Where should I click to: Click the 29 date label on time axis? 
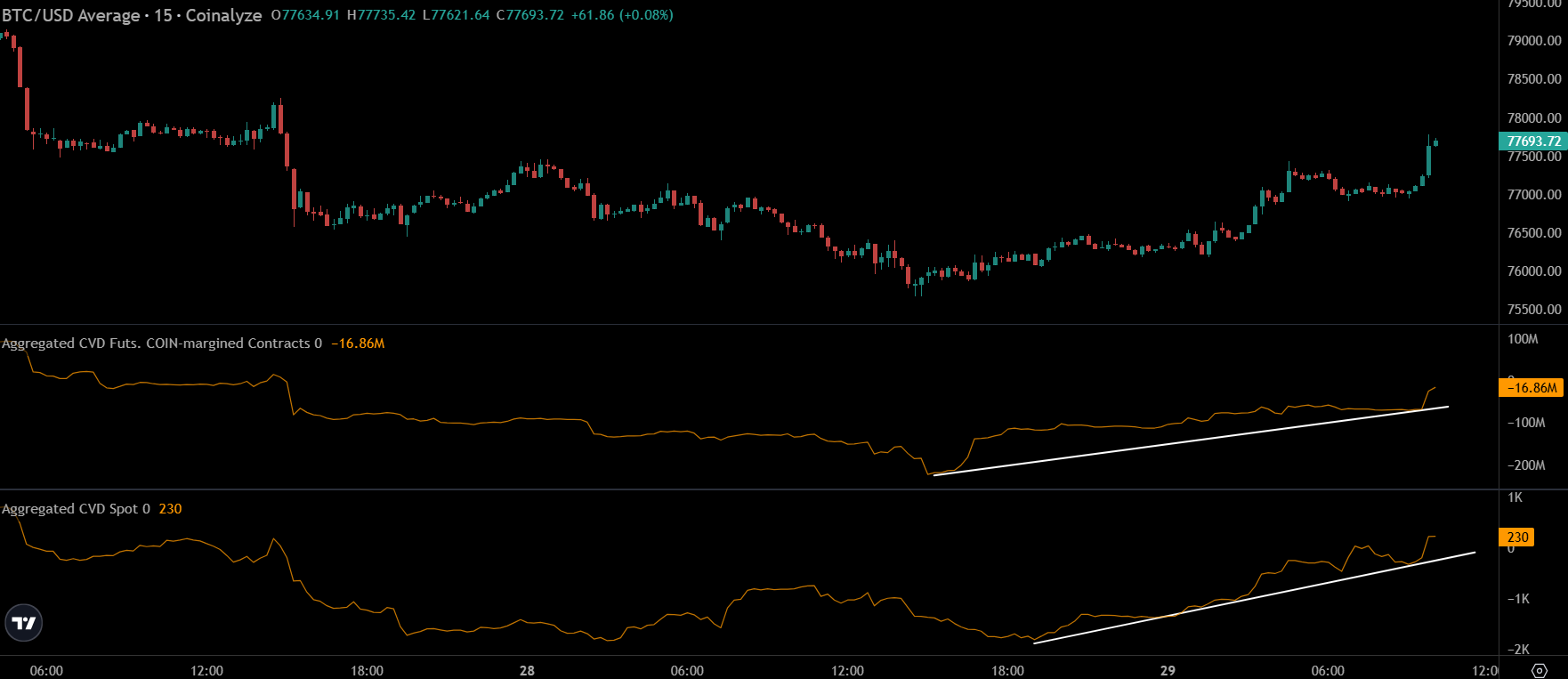click(x=1168, y=670)
